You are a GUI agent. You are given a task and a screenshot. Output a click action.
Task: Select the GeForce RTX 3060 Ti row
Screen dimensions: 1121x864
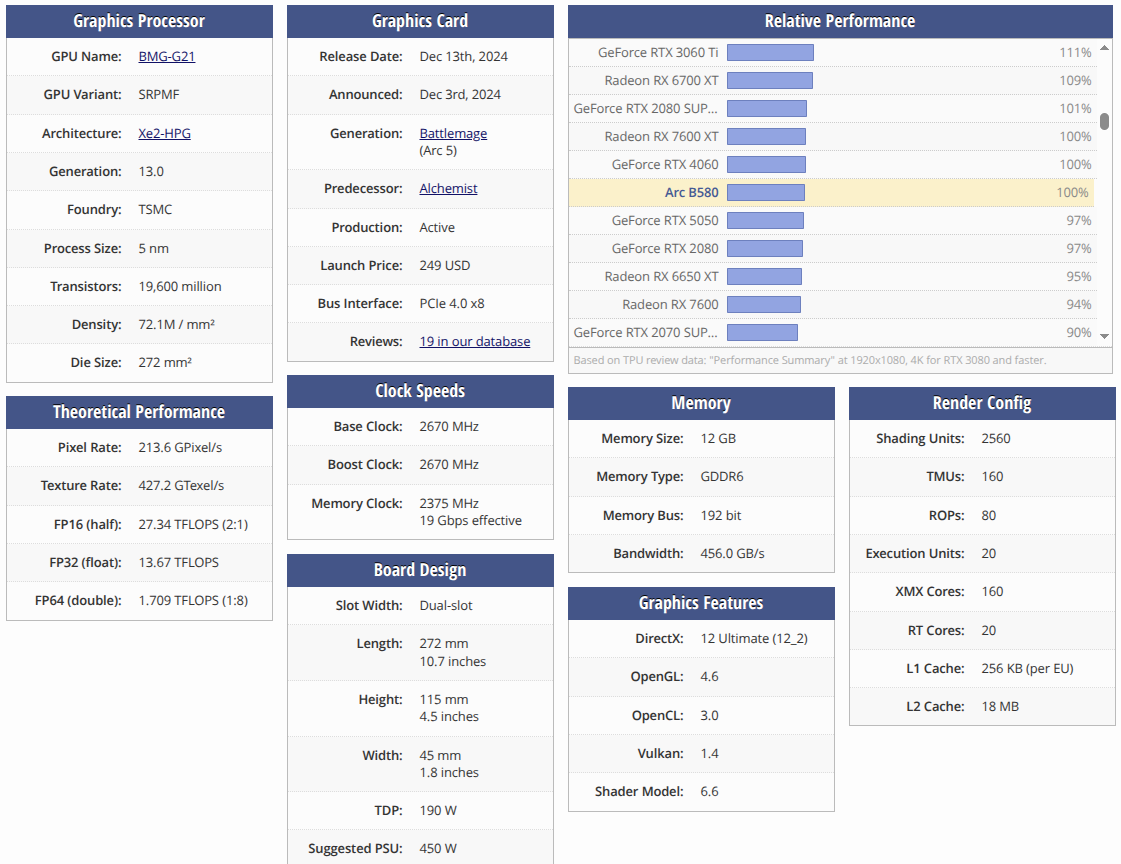coord(831,52)
